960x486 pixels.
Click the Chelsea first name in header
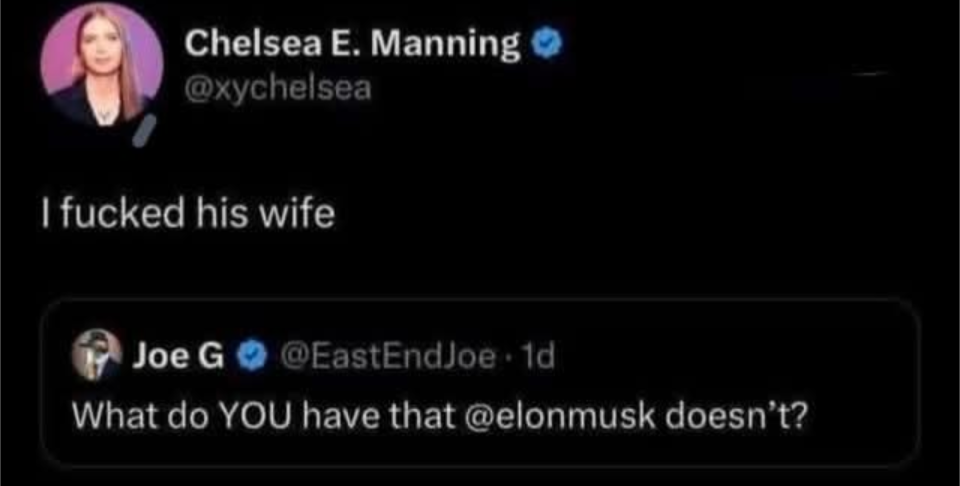click(x=240, y=45)
